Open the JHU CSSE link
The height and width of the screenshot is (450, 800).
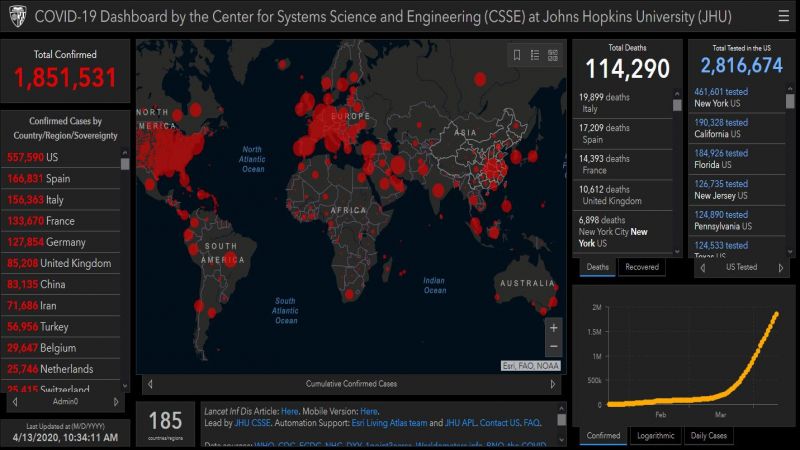[x=252, y=423]
